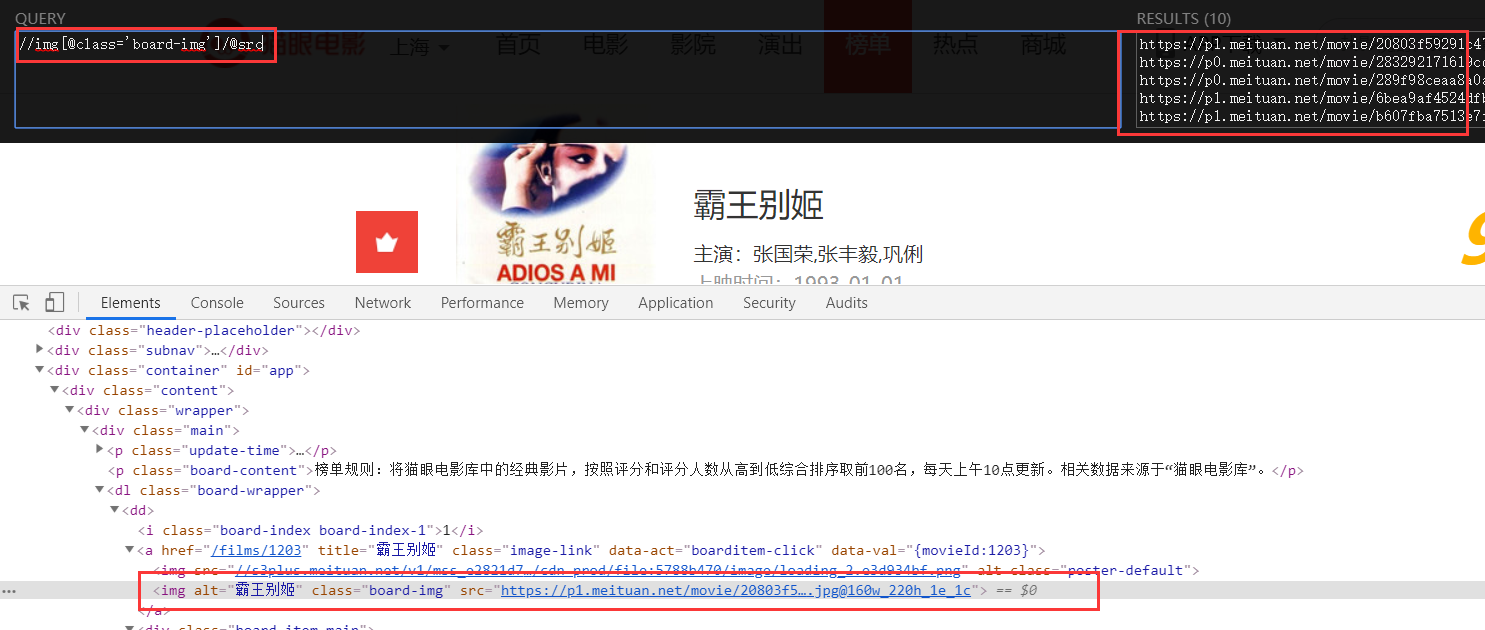
Task: Collapse the div class="container" node
Action: click(40, 370)
